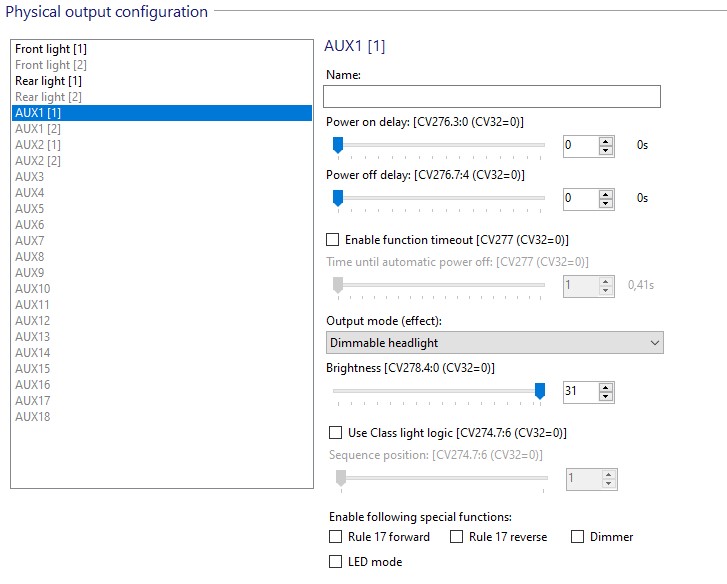Click the Power on delay slider handle
The height and width of the screenshot is (584, 727).
[338, 145]
